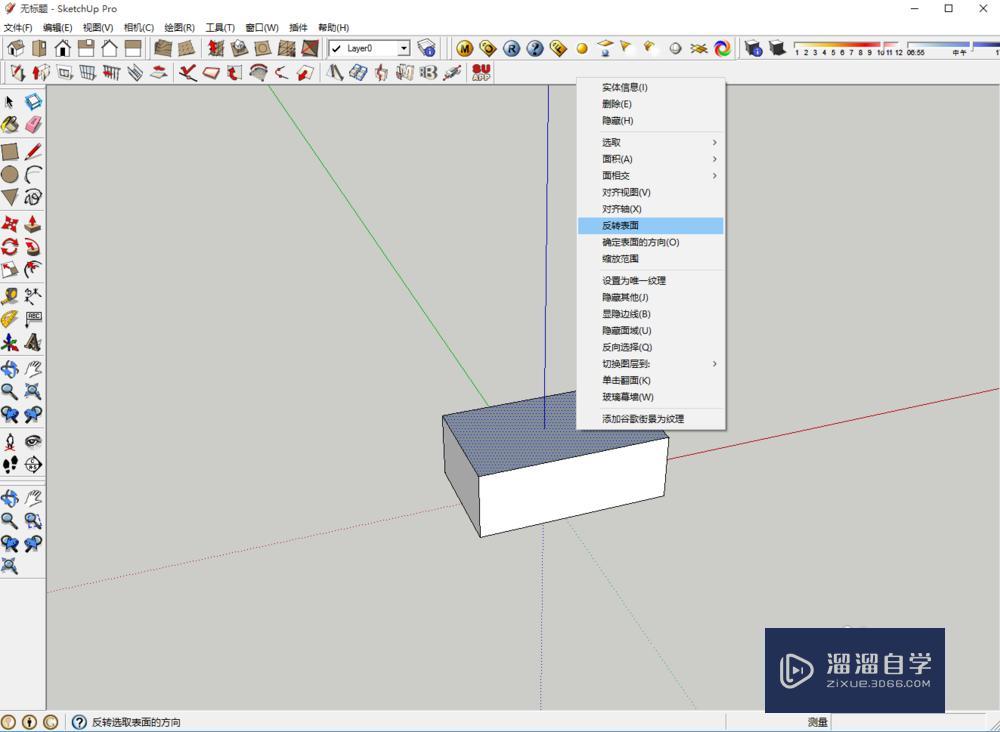Choose 隐藏(H) in context menu
Screen dimensions: 1000x732
point(651,121)
